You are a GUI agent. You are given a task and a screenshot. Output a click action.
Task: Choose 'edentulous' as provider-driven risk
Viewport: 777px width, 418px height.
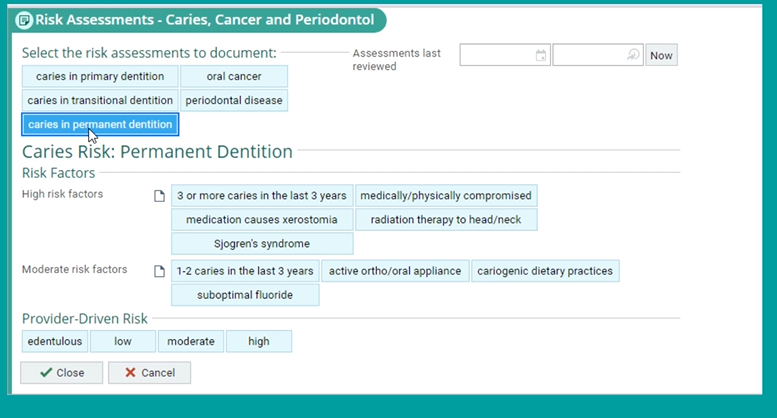pos(55,341)
